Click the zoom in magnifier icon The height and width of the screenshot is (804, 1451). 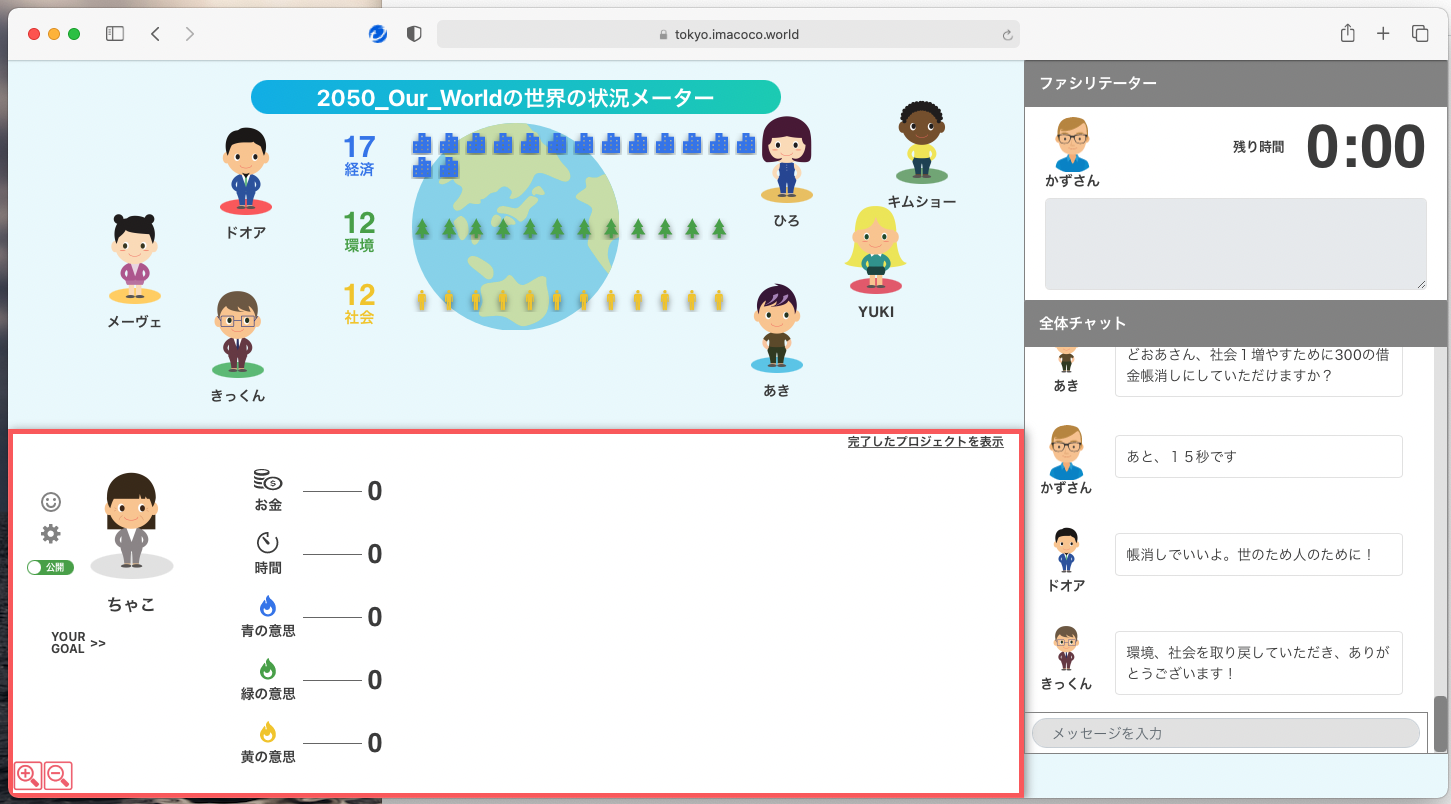click(x=28, y=775)
